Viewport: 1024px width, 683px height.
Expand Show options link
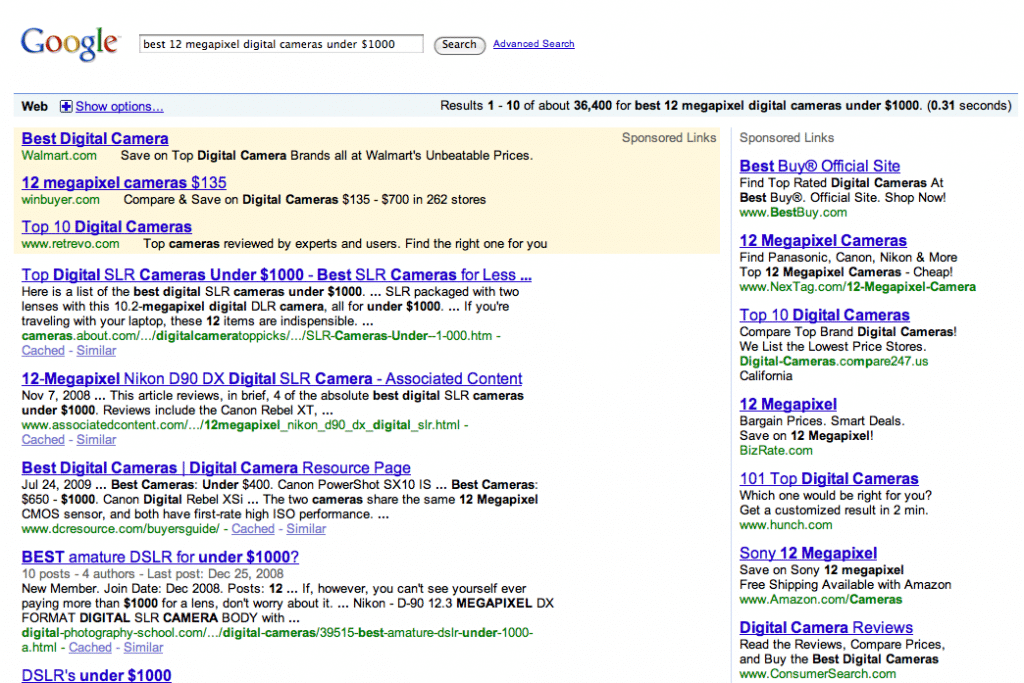point(119,107)
